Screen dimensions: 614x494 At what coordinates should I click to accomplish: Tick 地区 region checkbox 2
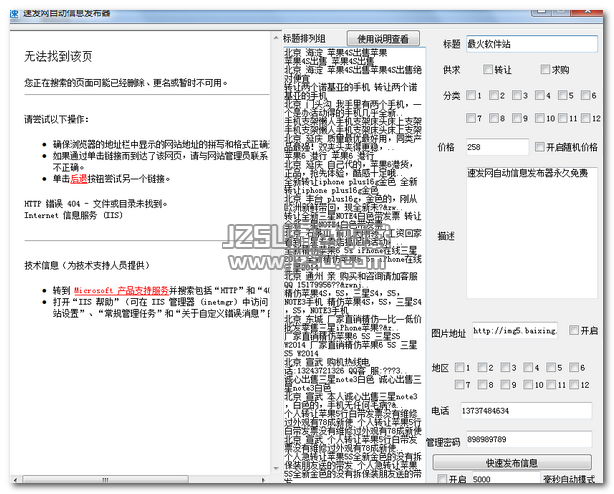483,367
